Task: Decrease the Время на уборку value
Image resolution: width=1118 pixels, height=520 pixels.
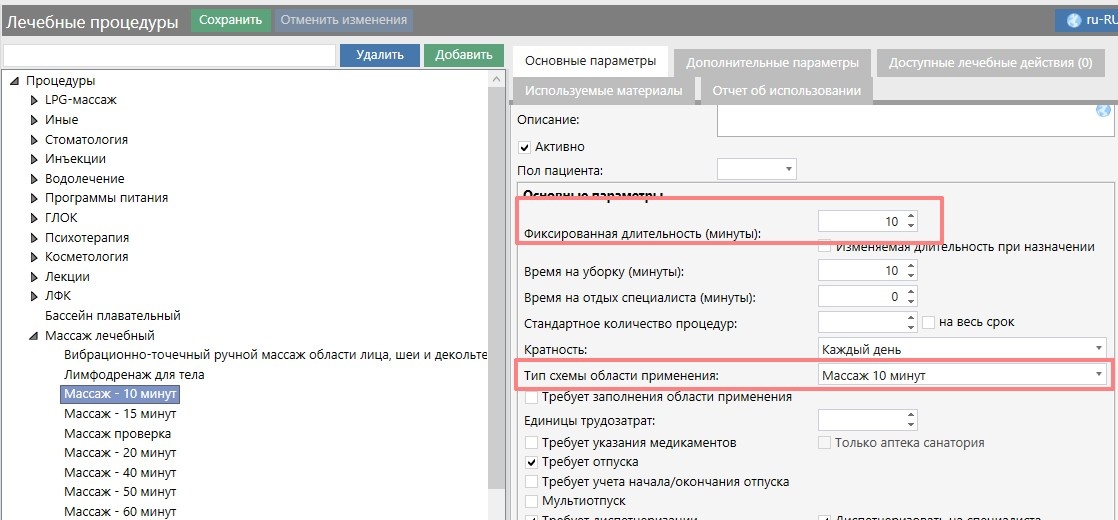Action: (910, 276)
